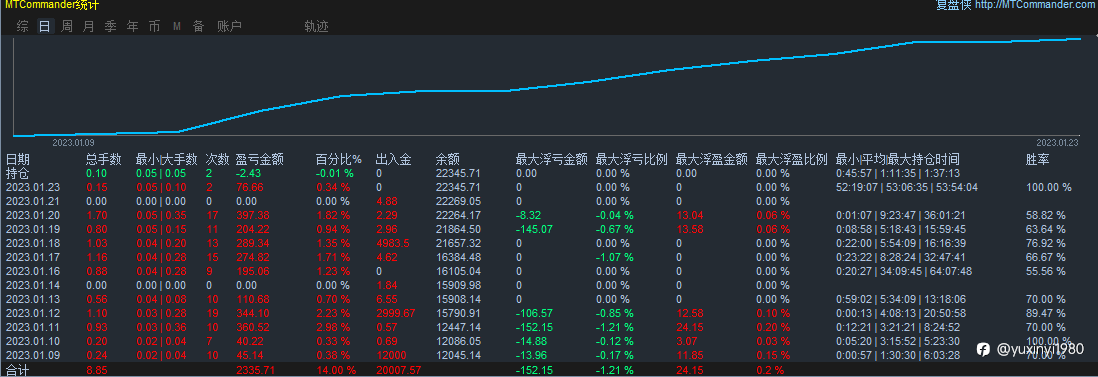This screenshot has height=377, width=1098.
Task: Click the 最大浮盈比例 column header
Action: (x=792, y=160)
